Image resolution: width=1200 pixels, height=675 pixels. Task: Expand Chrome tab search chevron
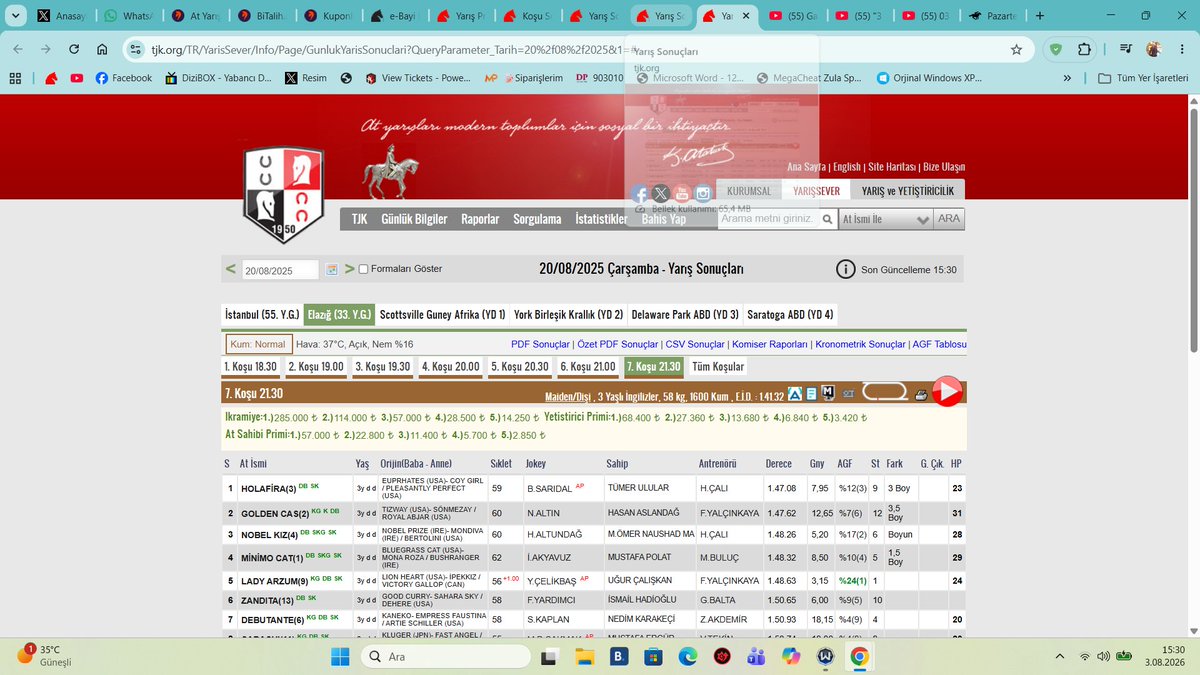15,16
